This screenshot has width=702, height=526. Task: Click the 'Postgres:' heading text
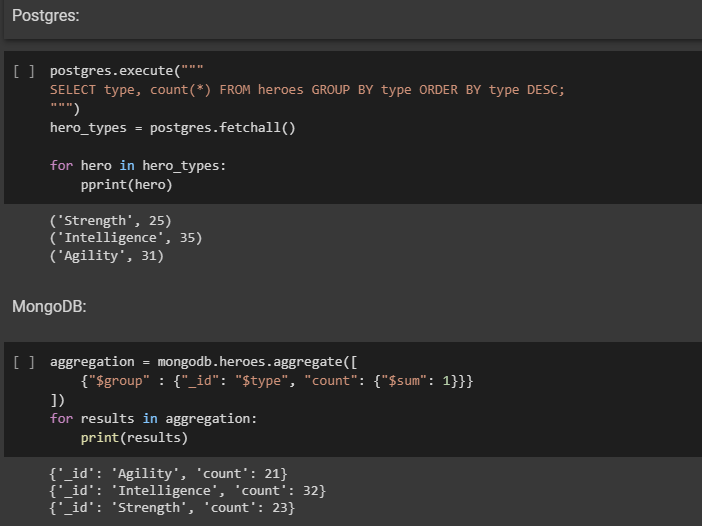coord(46,16)
